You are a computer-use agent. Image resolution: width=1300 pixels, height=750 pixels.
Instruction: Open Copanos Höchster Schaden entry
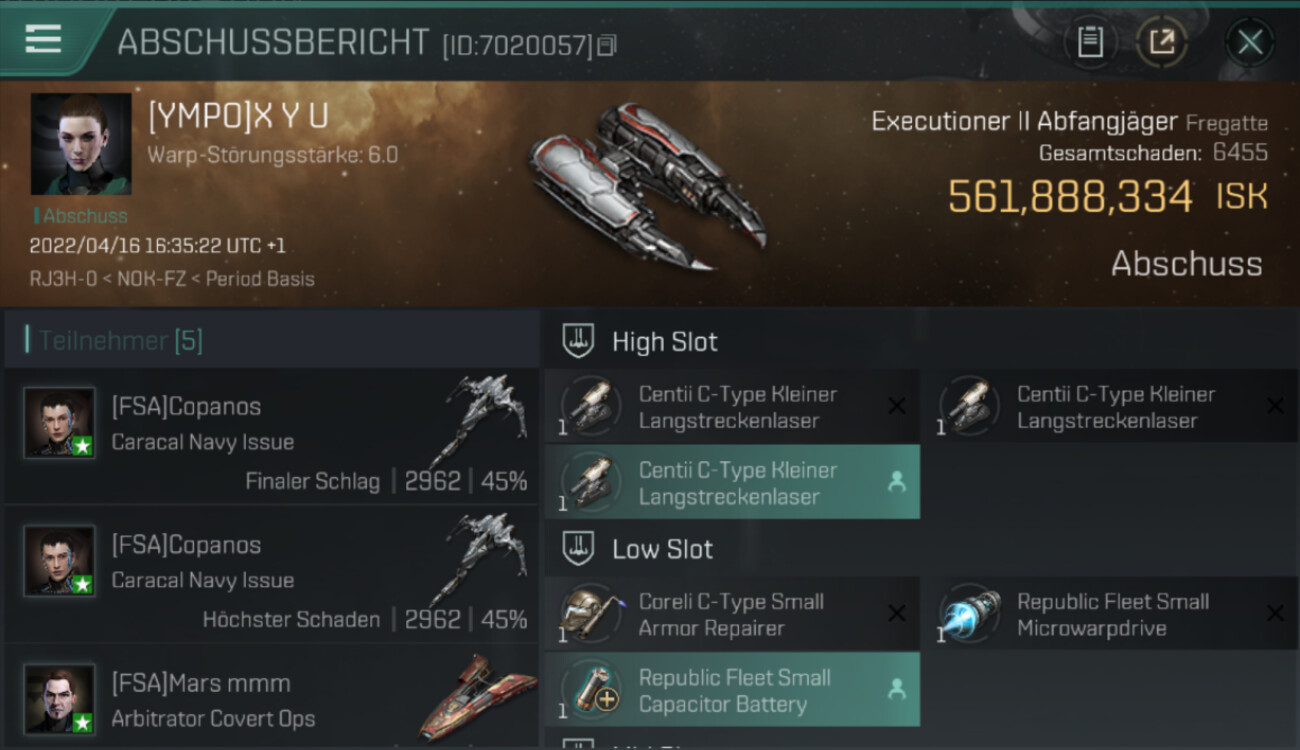(x=271, y=574)
